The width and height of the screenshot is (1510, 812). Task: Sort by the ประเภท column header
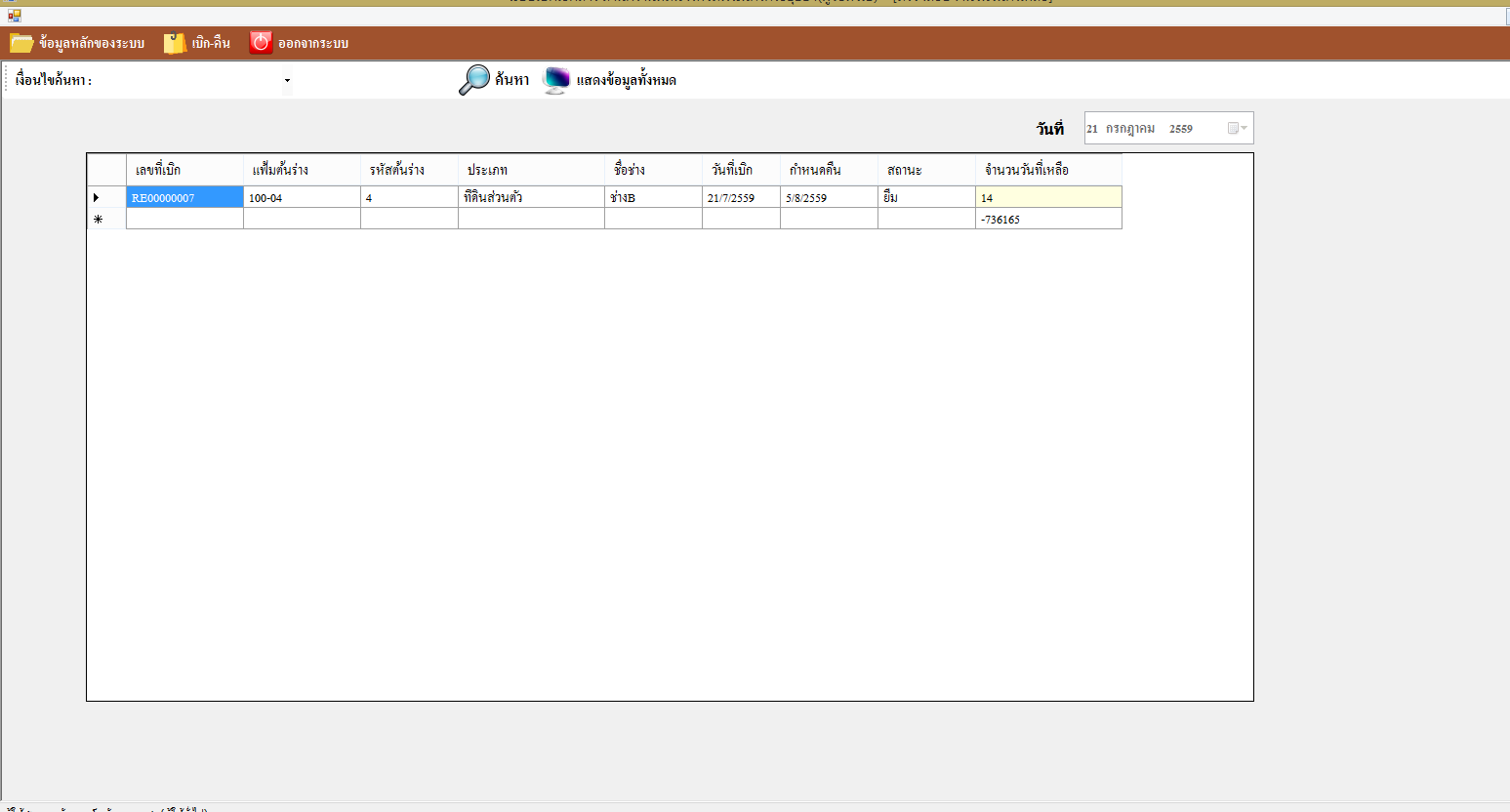[x=531, y=170]
